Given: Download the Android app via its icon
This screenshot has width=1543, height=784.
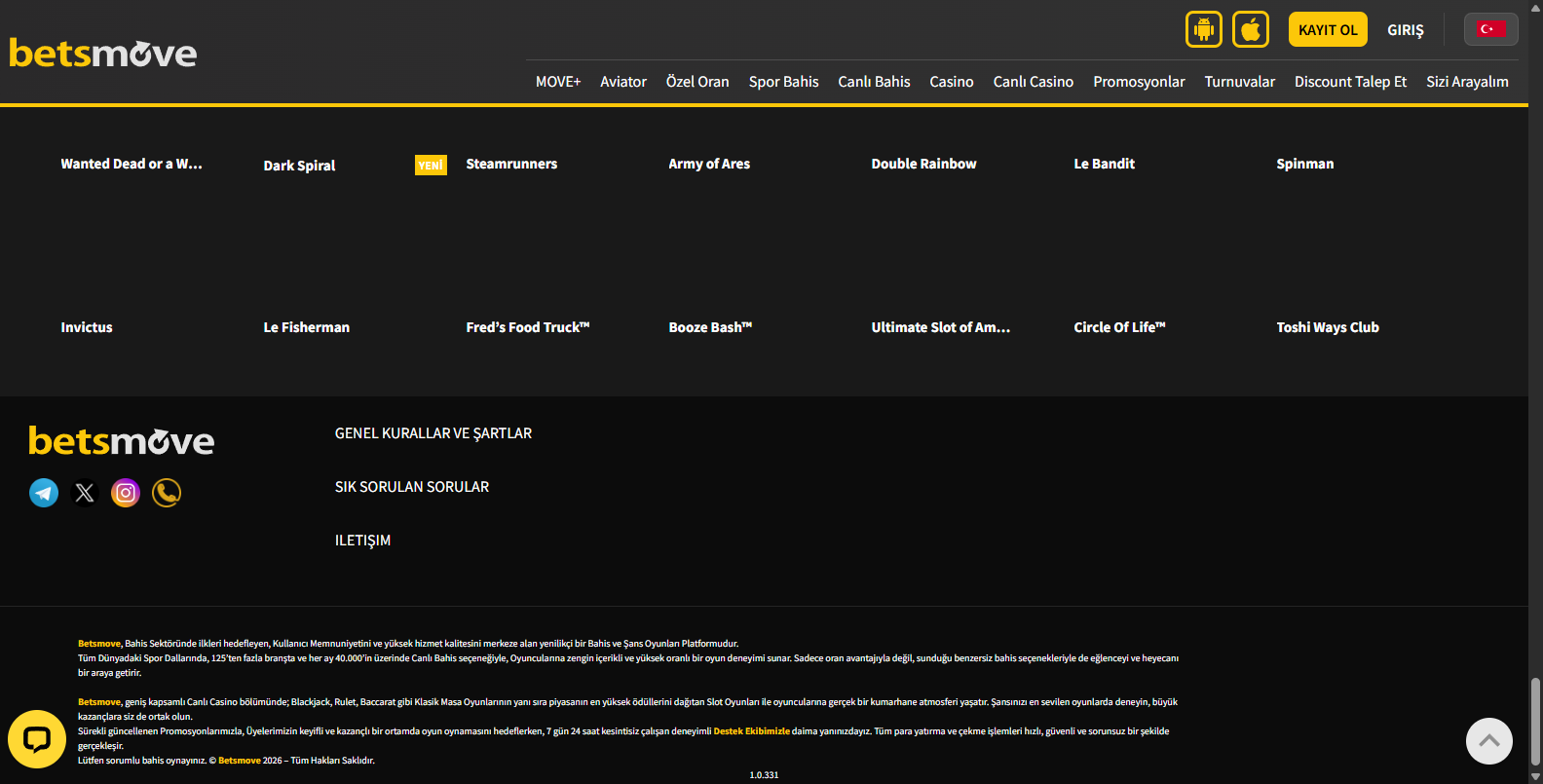Looking at the screenshot, I should [1203, 29].
